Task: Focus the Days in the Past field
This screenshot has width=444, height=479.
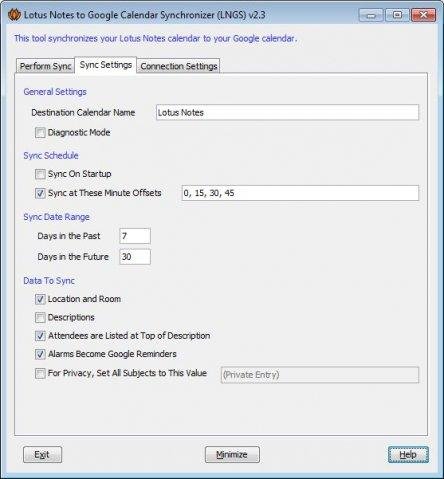Action: tap(135, 236)
